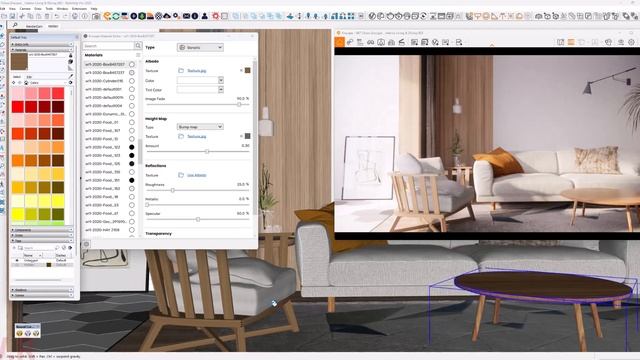This screenshot has height=360, width=640.
Task: Open the Extensions menu
Action: 79,8
